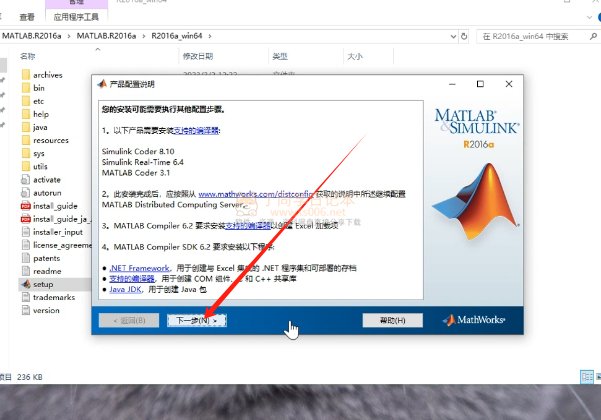Screen dimensions: 601x420
Task: Sort files by 类型 column header
Action: (280, 56)
